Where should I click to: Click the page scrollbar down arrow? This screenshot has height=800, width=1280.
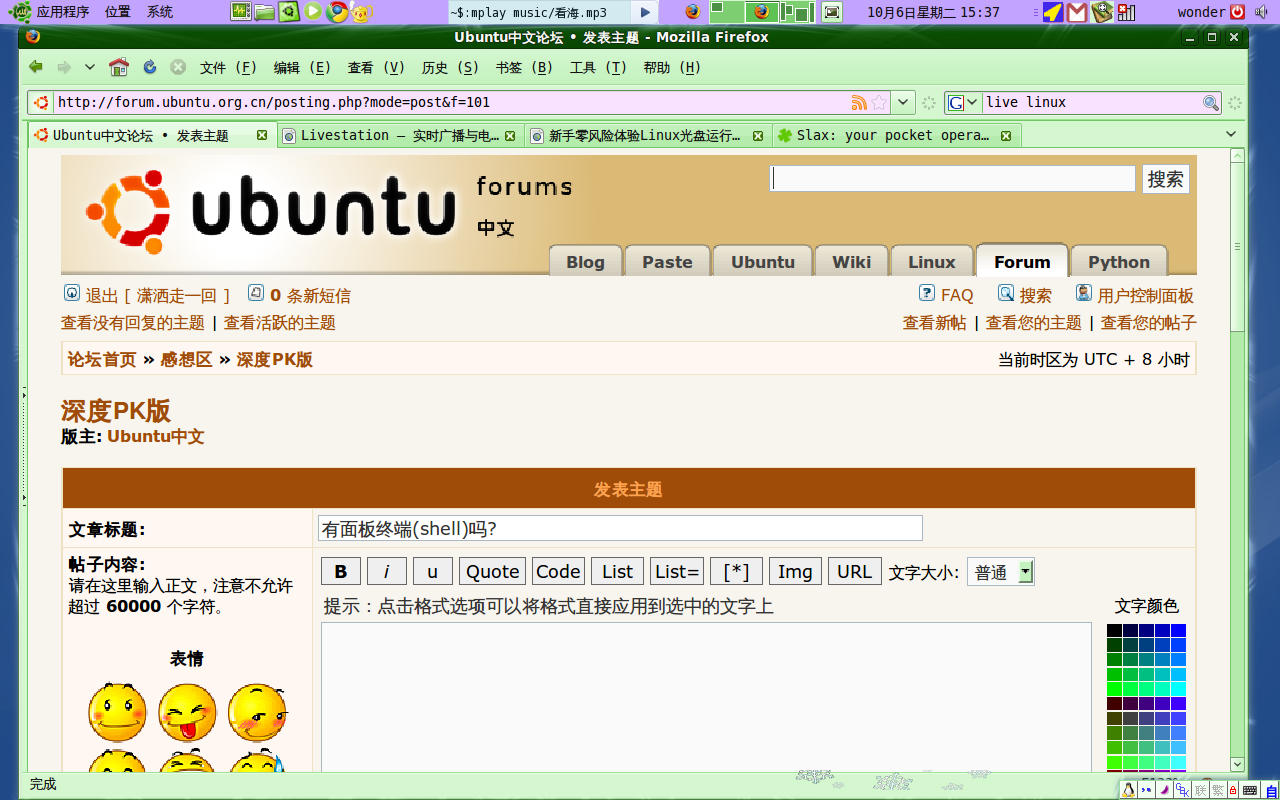pos(1237,764)
